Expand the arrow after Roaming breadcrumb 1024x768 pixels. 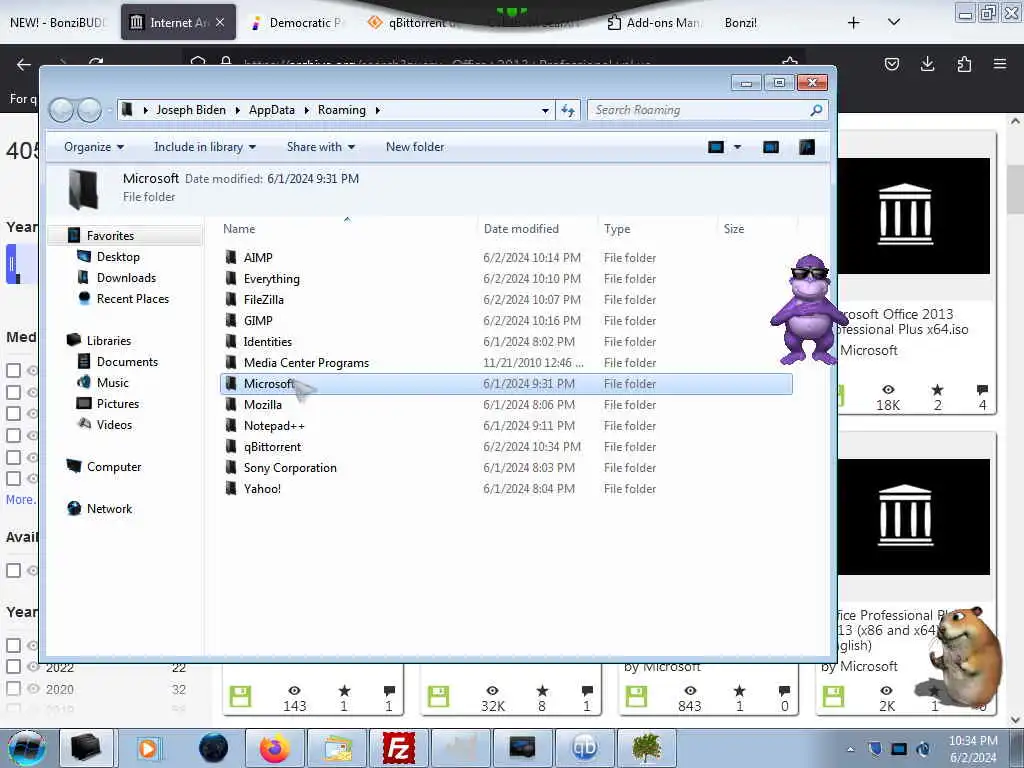click(x=377, y=110)
